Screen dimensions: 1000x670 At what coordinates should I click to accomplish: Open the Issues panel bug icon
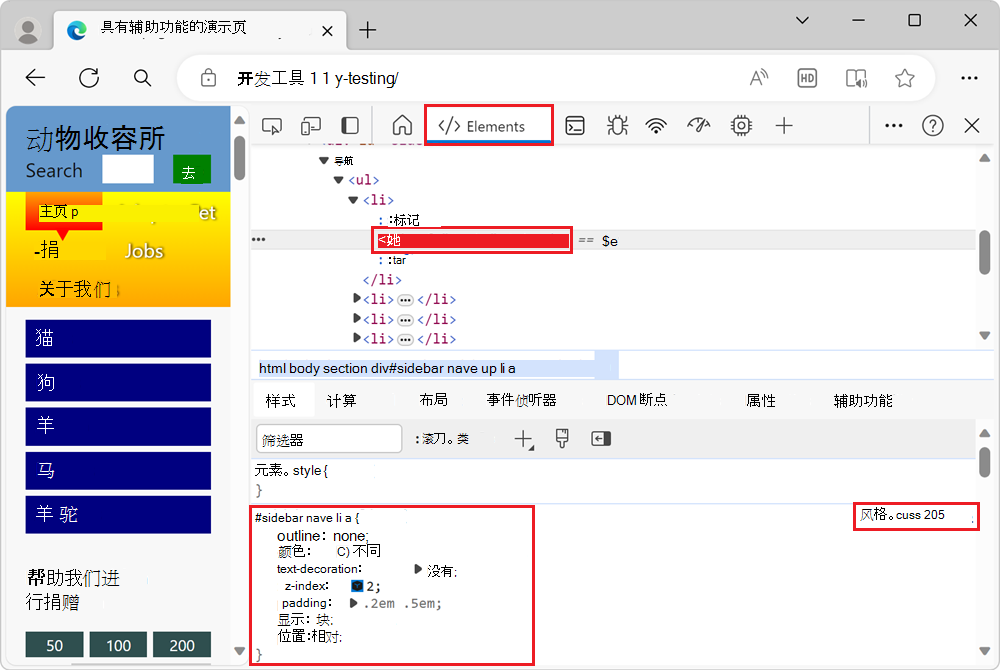[x=616, y=125]
